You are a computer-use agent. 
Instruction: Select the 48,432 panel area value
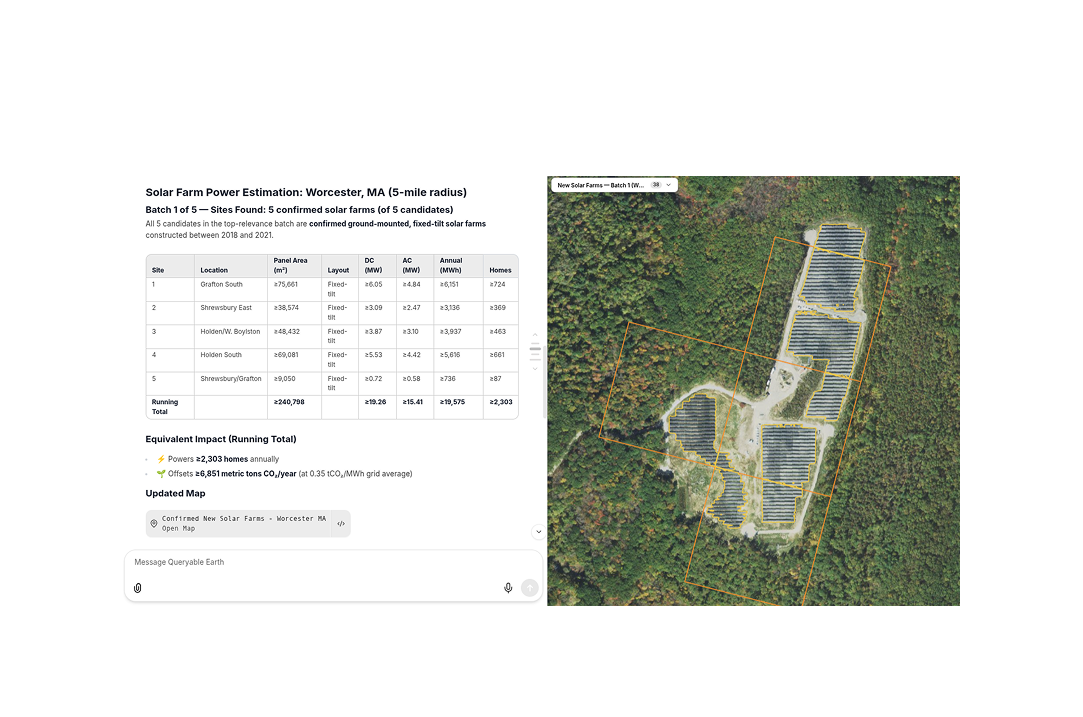(x=287, y=332)
